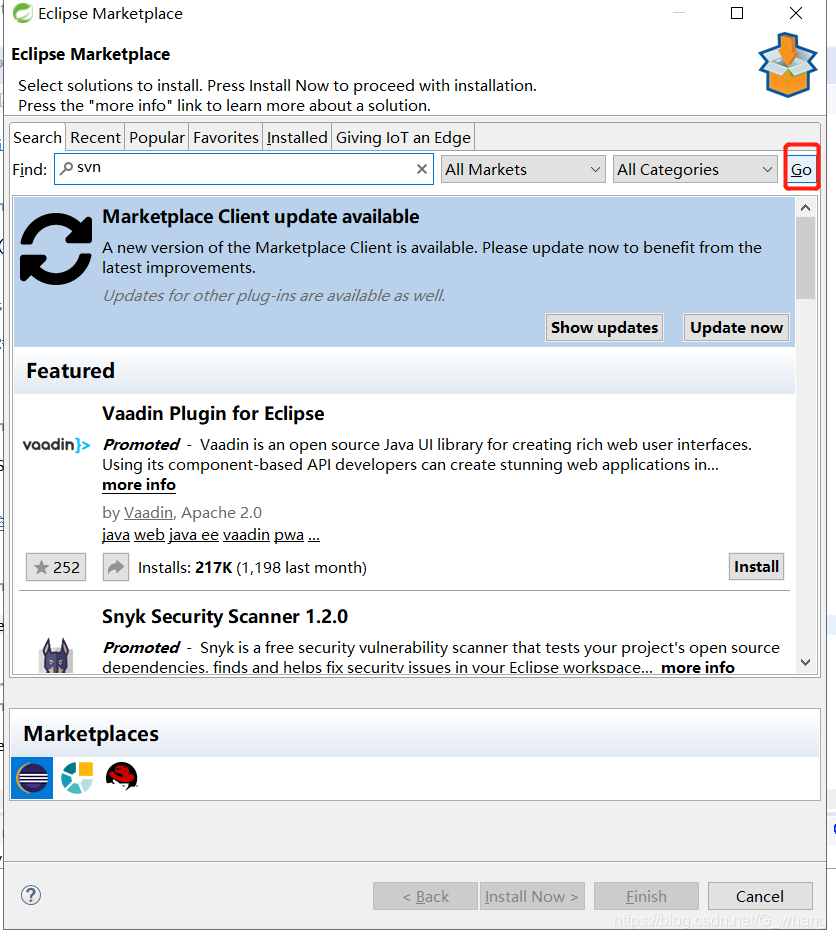Click the help question mark icon
836x939 pixels.
31,895
